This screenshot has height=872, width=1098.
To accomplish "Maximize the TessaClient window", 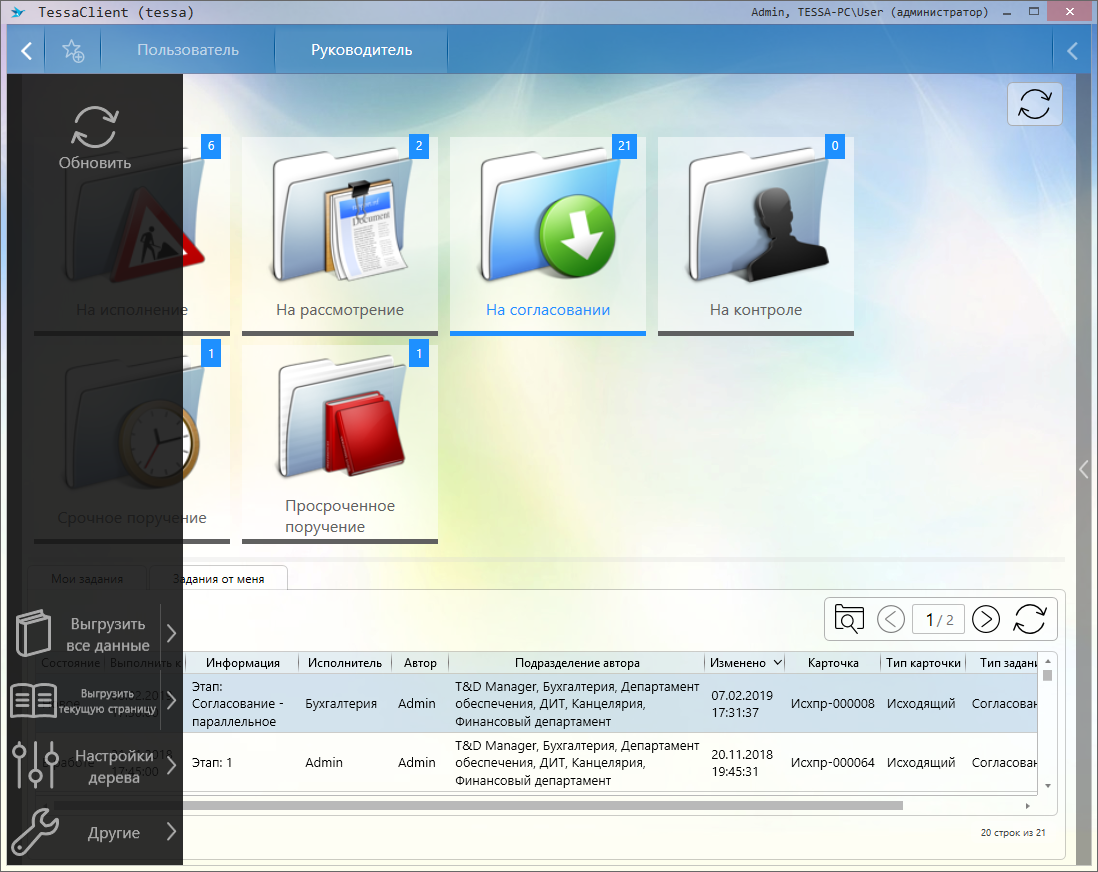I will point(1034,12).
